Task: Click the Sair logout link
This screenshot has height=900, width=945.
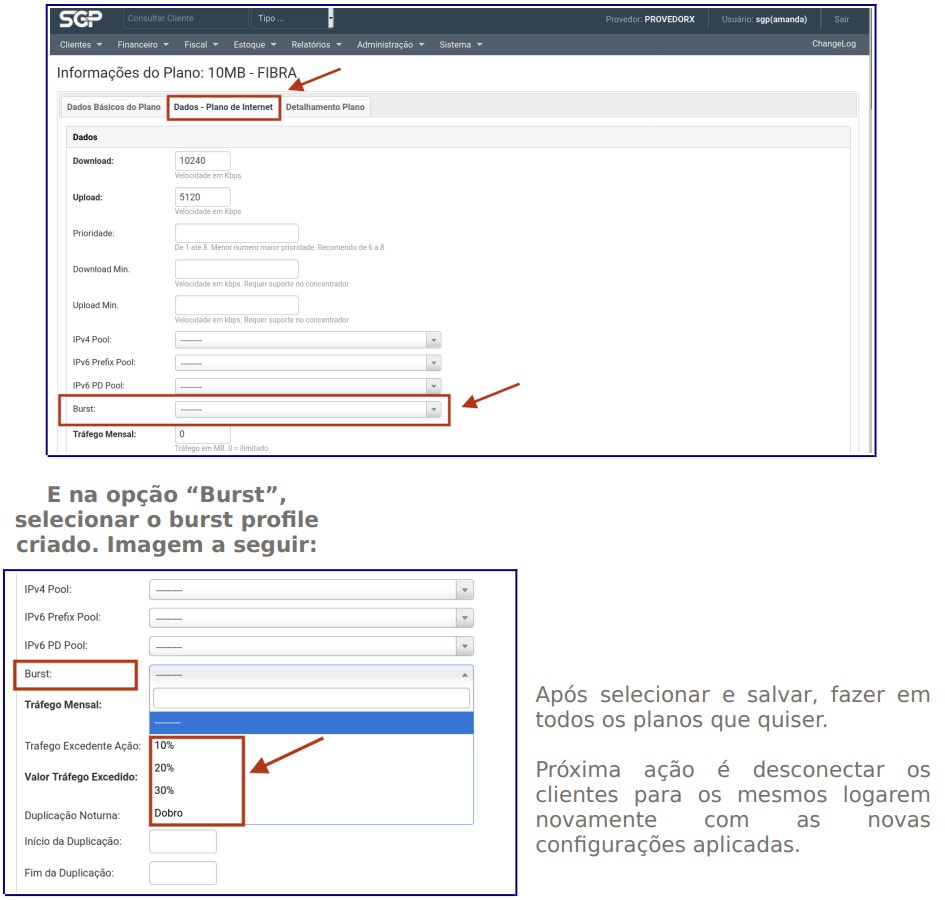Action: click(x=841, y=19)
